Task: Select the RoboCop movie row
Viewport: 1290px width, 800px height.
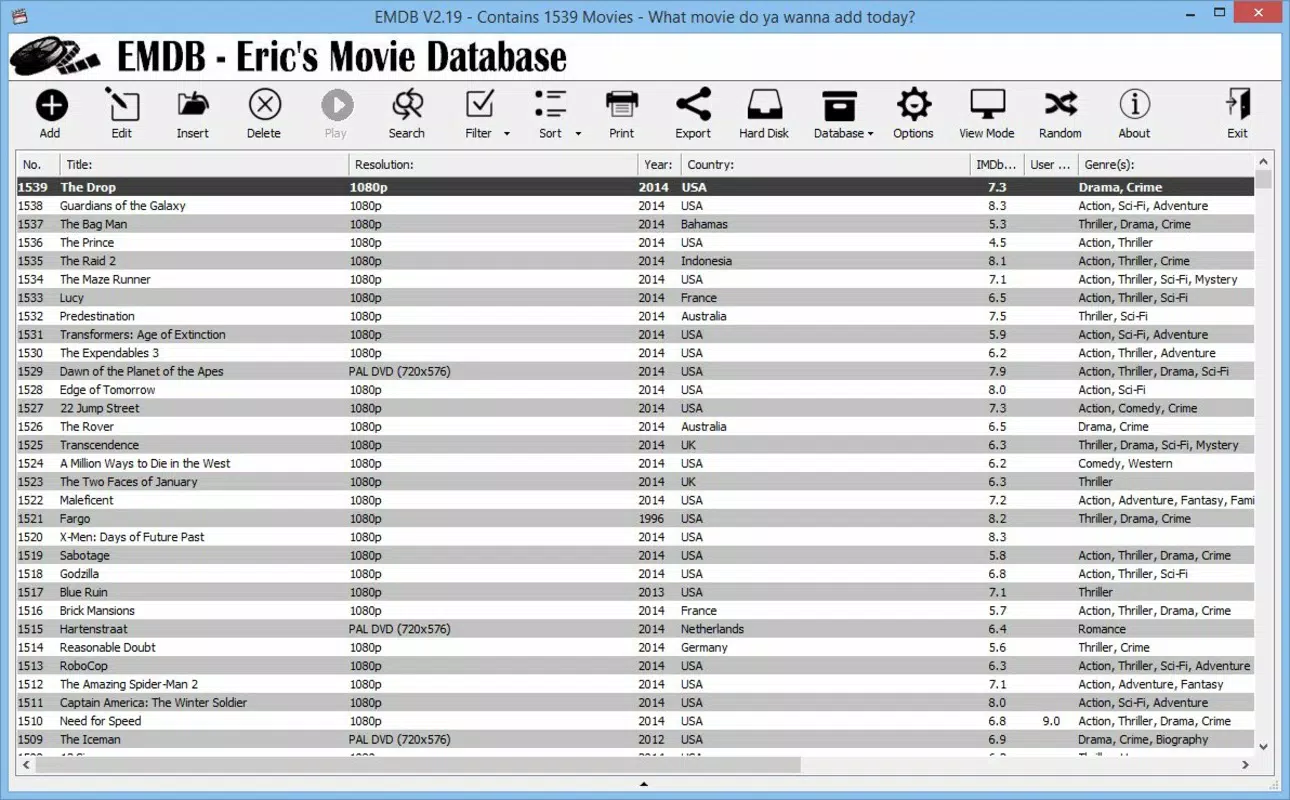Action: 635,666
